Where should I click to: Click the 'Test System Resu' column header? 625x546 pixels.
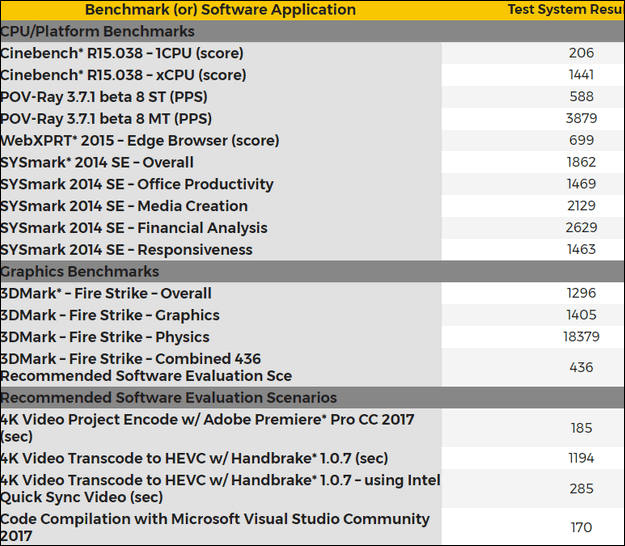click(566, 10)
